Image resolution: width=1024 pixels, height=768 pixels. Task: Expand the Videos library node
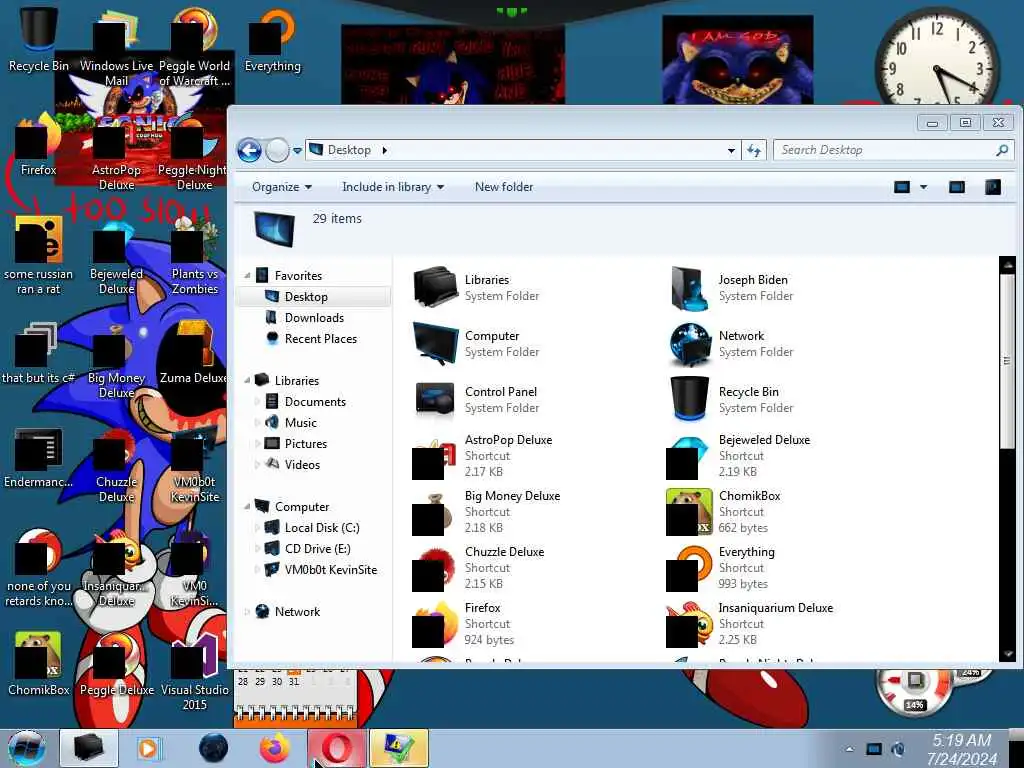[257, 464]
